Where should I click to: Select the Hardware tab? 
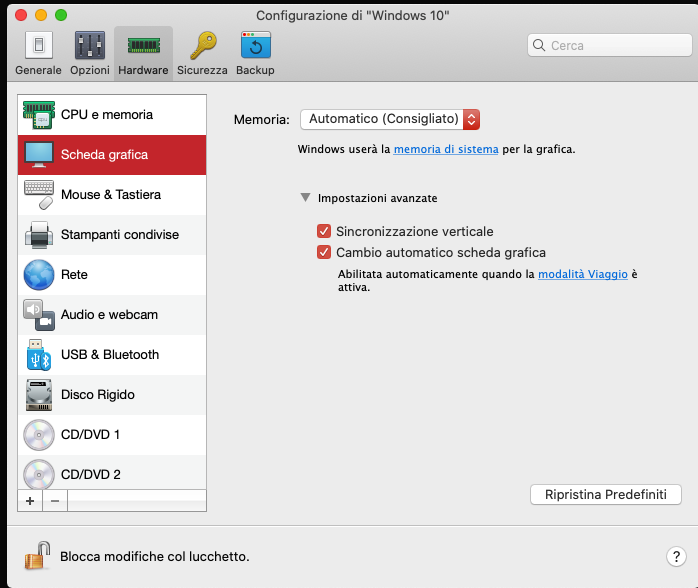143,53
